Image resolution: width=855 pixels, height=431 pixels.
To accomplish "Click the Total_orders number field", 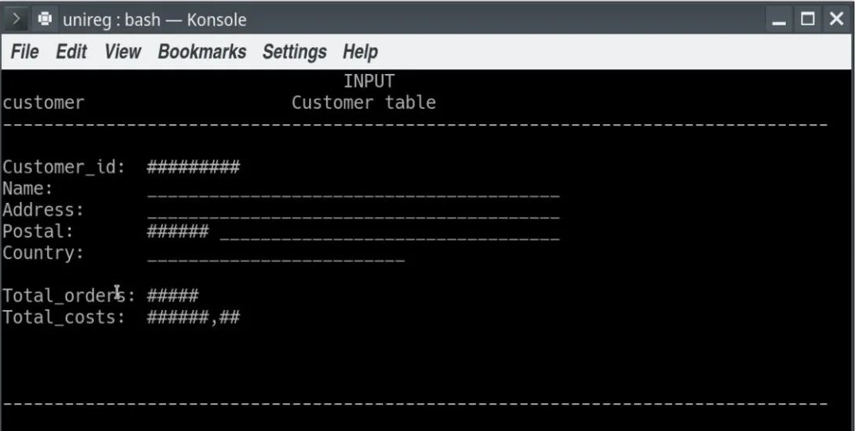I will [x=172, y=296].
